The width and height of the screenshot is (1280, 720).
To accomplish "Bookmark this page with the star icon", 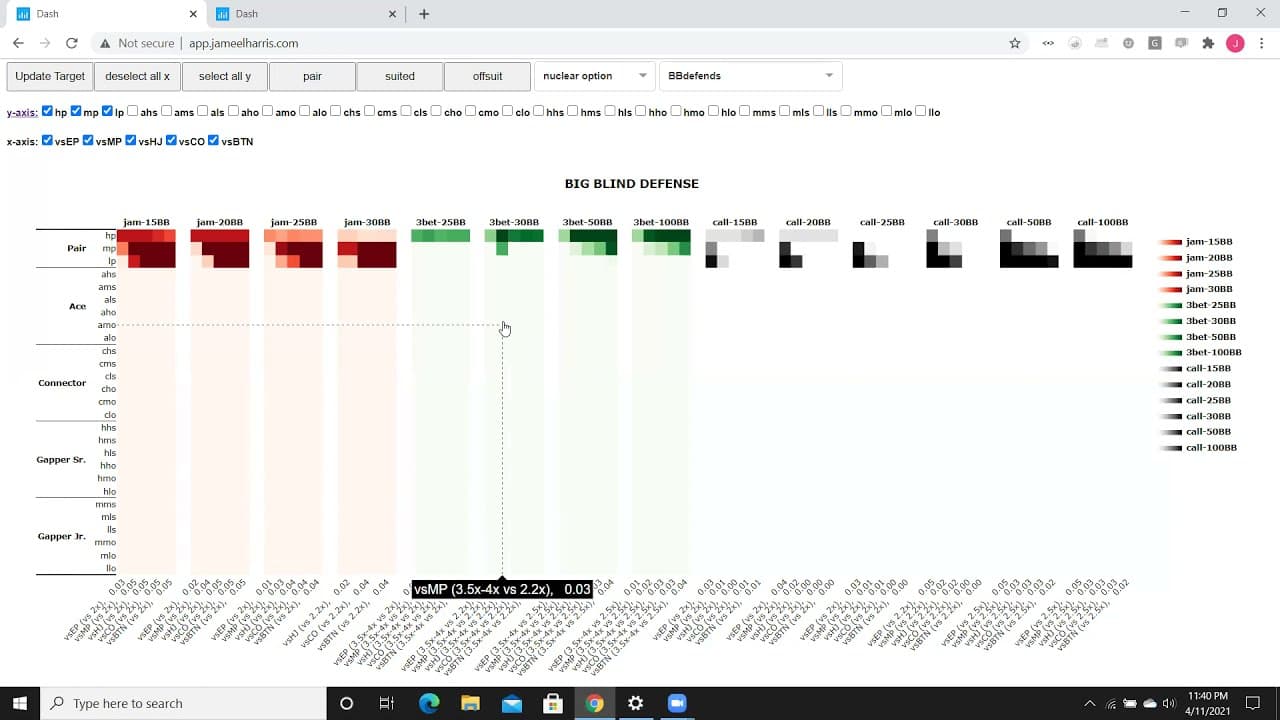I will pos(1014,43).
